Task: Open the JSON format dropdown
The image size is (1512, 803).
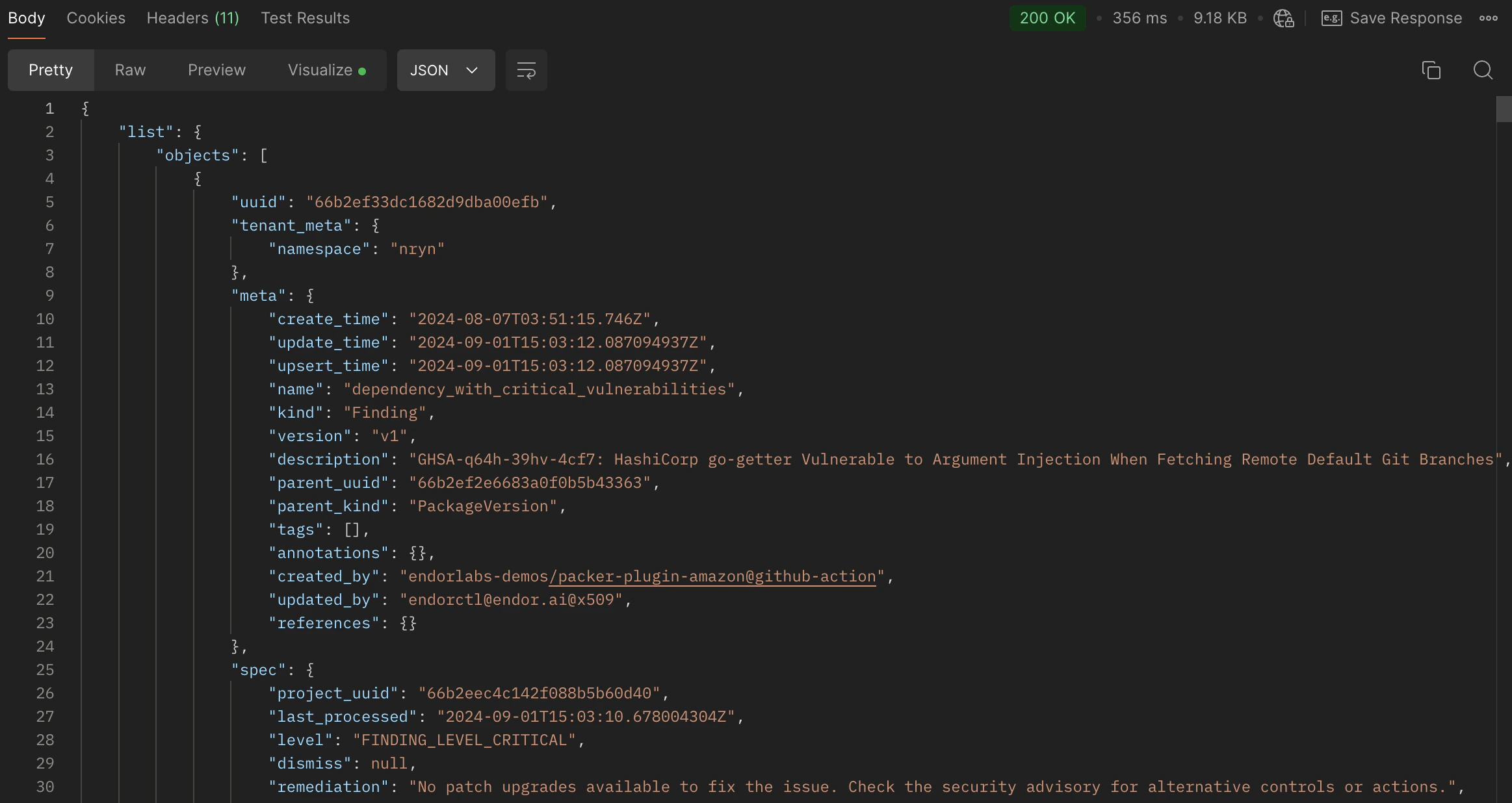Action: tap(445, 70)
